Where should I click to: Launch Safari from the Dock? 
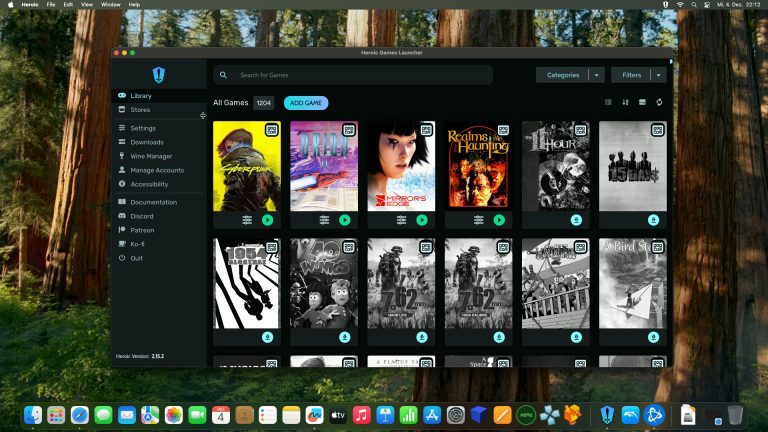(80, 415)
